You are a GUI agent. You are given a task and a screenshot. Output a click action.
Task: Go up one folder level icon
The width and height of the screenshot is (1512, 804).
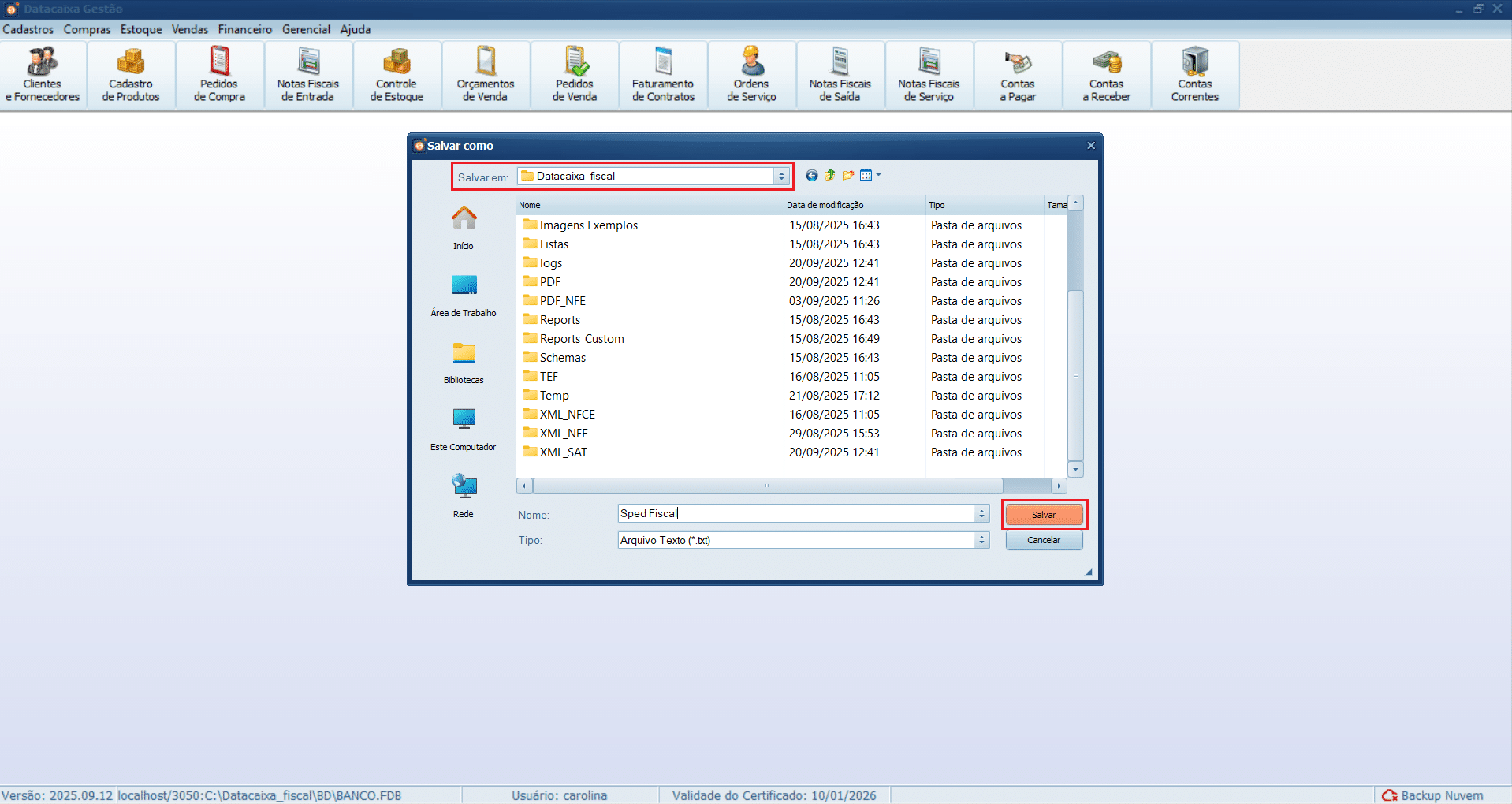[x=829, y=176]
